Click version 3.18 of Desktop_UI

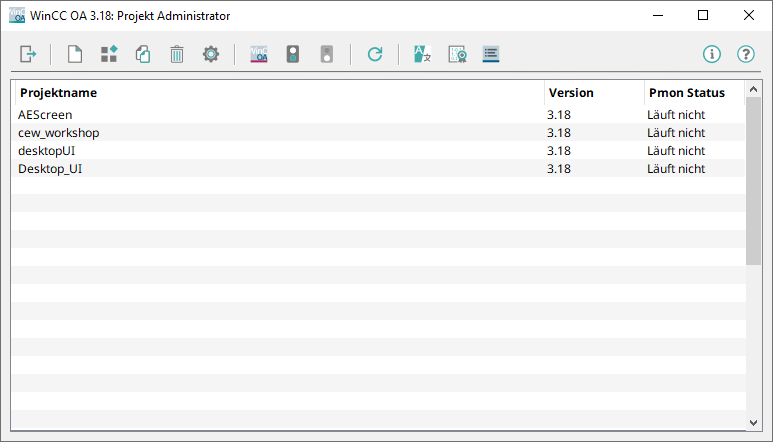click(559, 169)
